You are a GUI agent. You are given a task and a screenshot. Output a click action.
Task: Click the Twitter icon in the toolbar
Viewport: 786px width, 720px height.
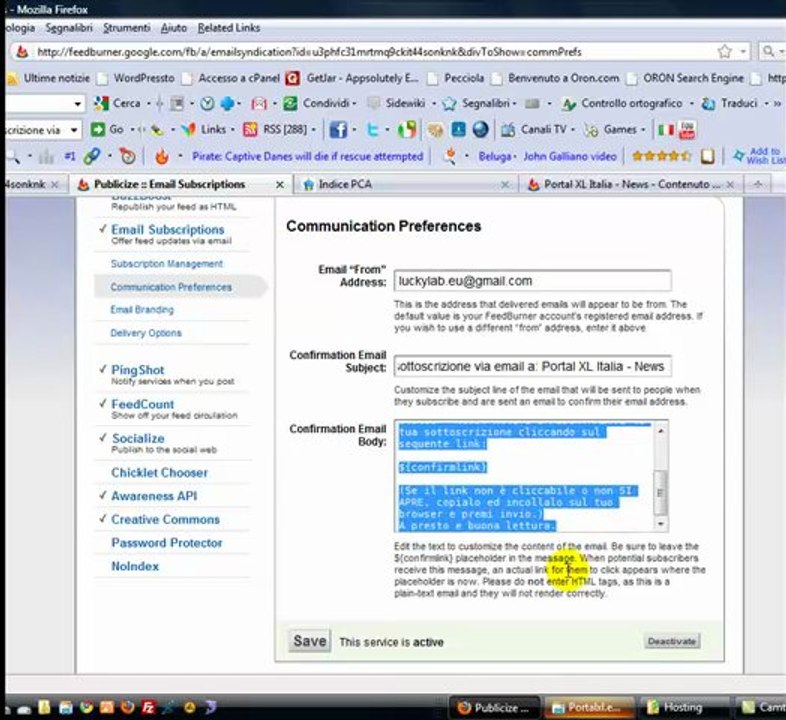(372, 130)
